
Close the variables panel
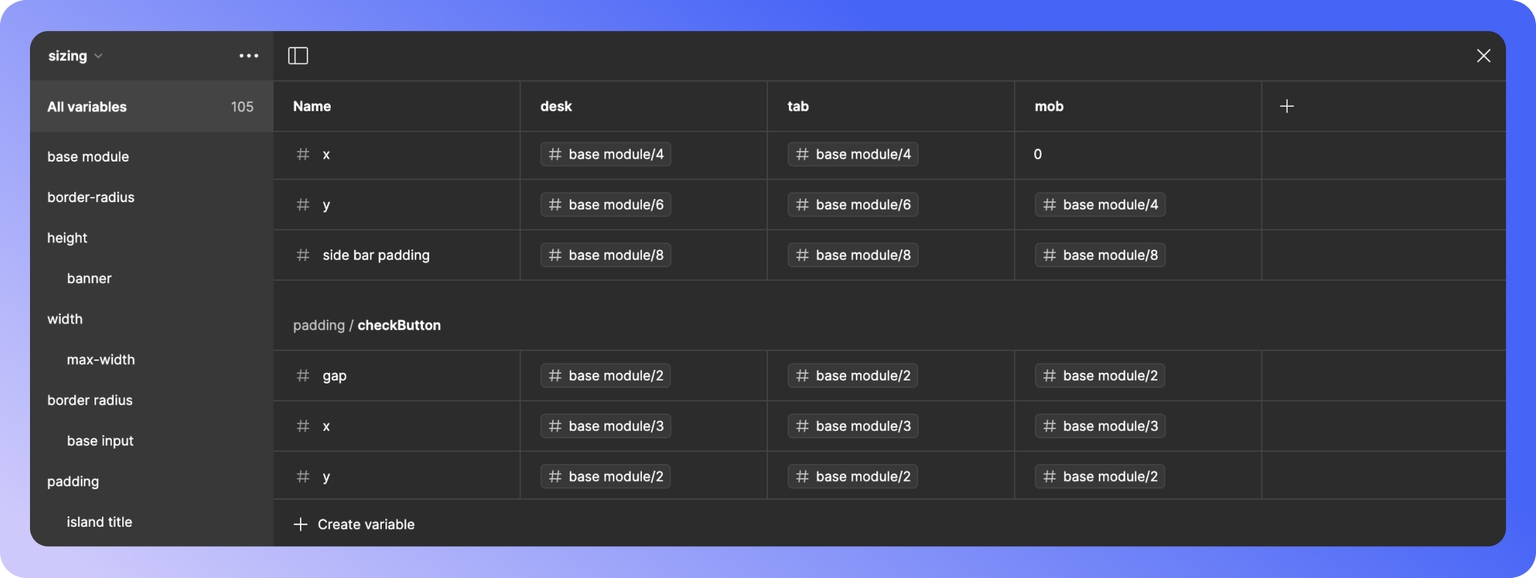point(1483,56)
